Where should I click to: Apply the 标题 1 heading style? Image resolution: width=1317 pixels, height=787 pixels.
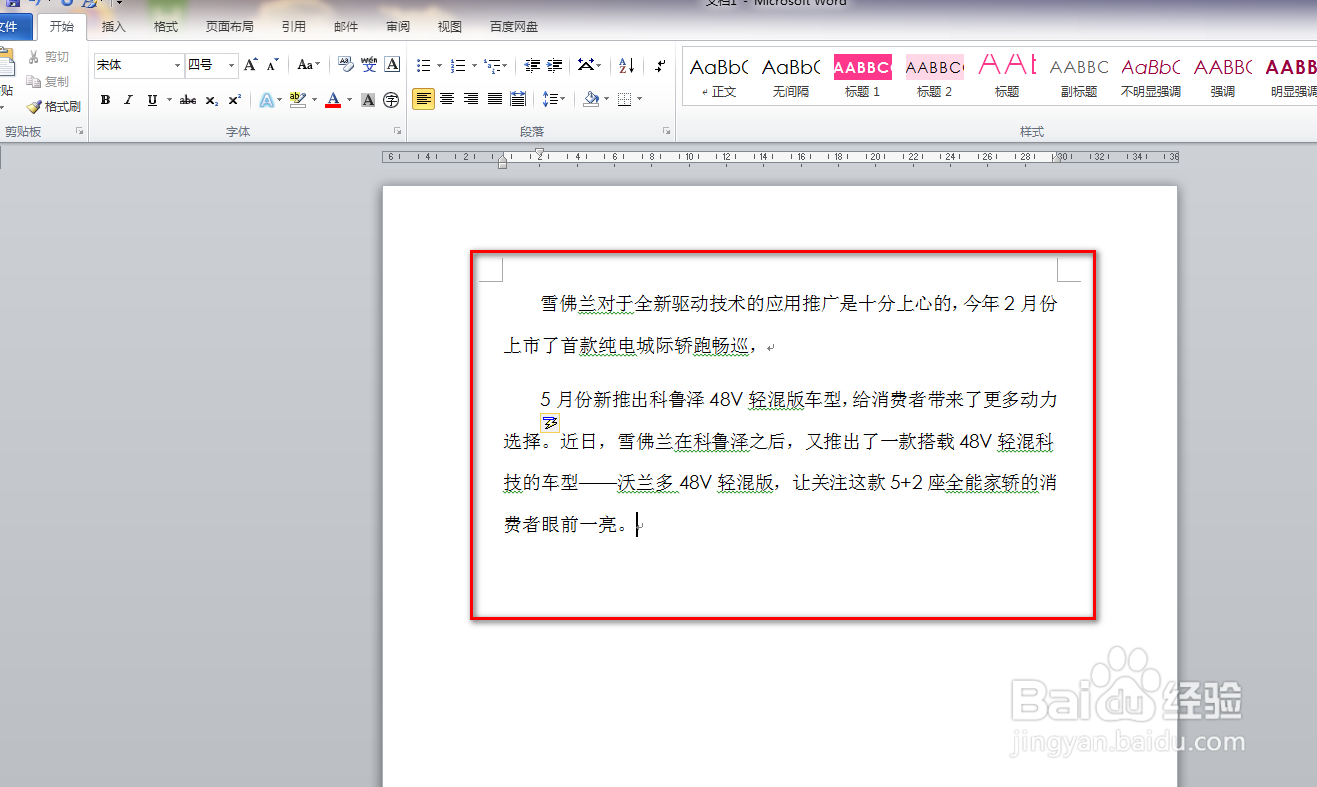[x=862, y=77]
